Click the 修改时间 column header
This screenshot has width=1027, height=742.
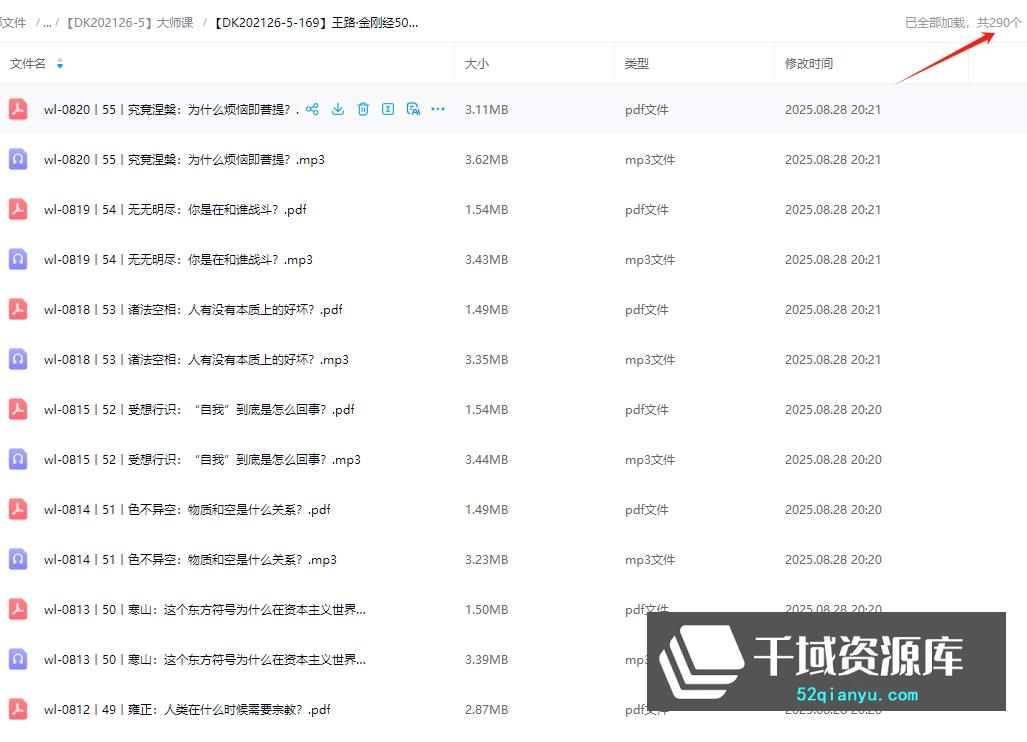pyautogui.click(x=808, y=63)
